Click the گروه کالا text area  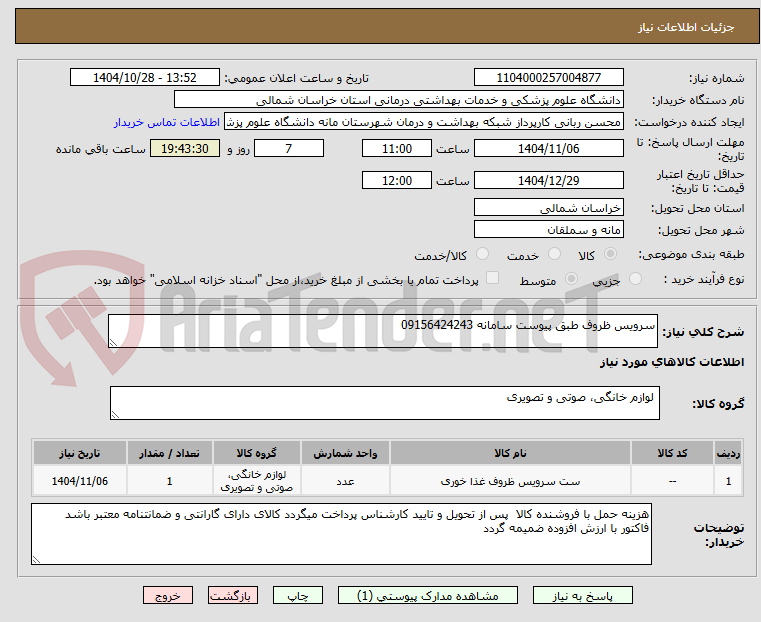(x=384, y=403)
